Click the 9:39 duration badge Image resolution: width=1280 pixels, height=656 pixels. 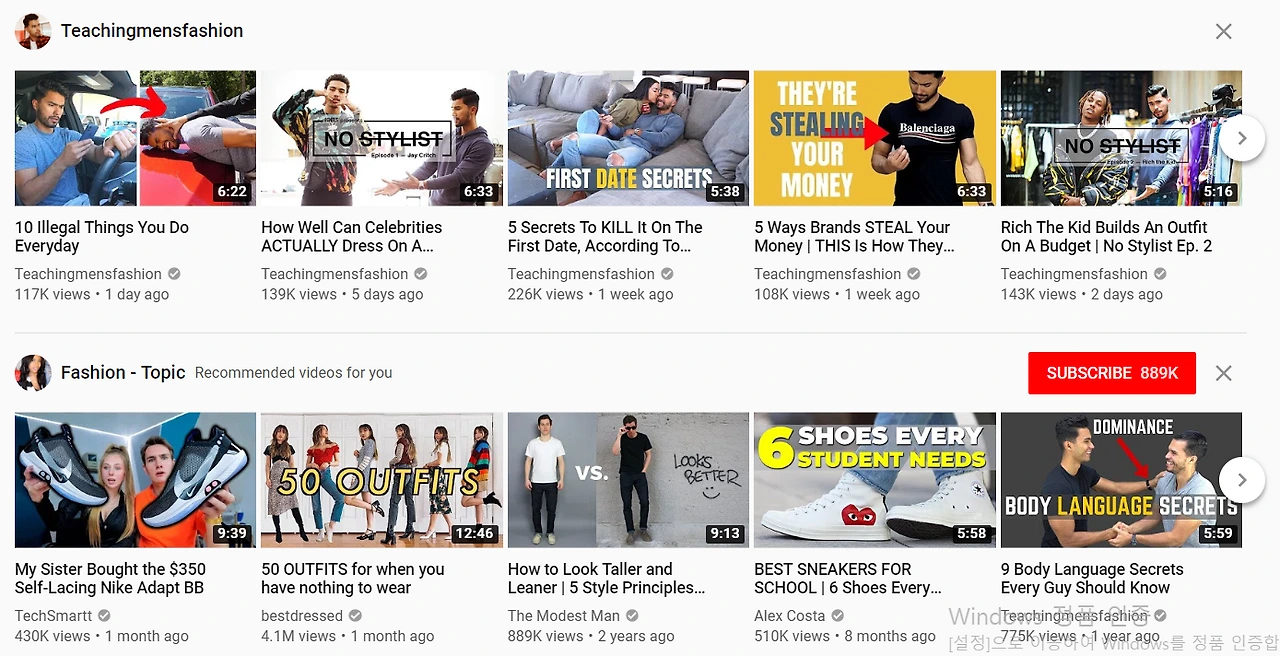pyautogui.click(x=232, y=534)
